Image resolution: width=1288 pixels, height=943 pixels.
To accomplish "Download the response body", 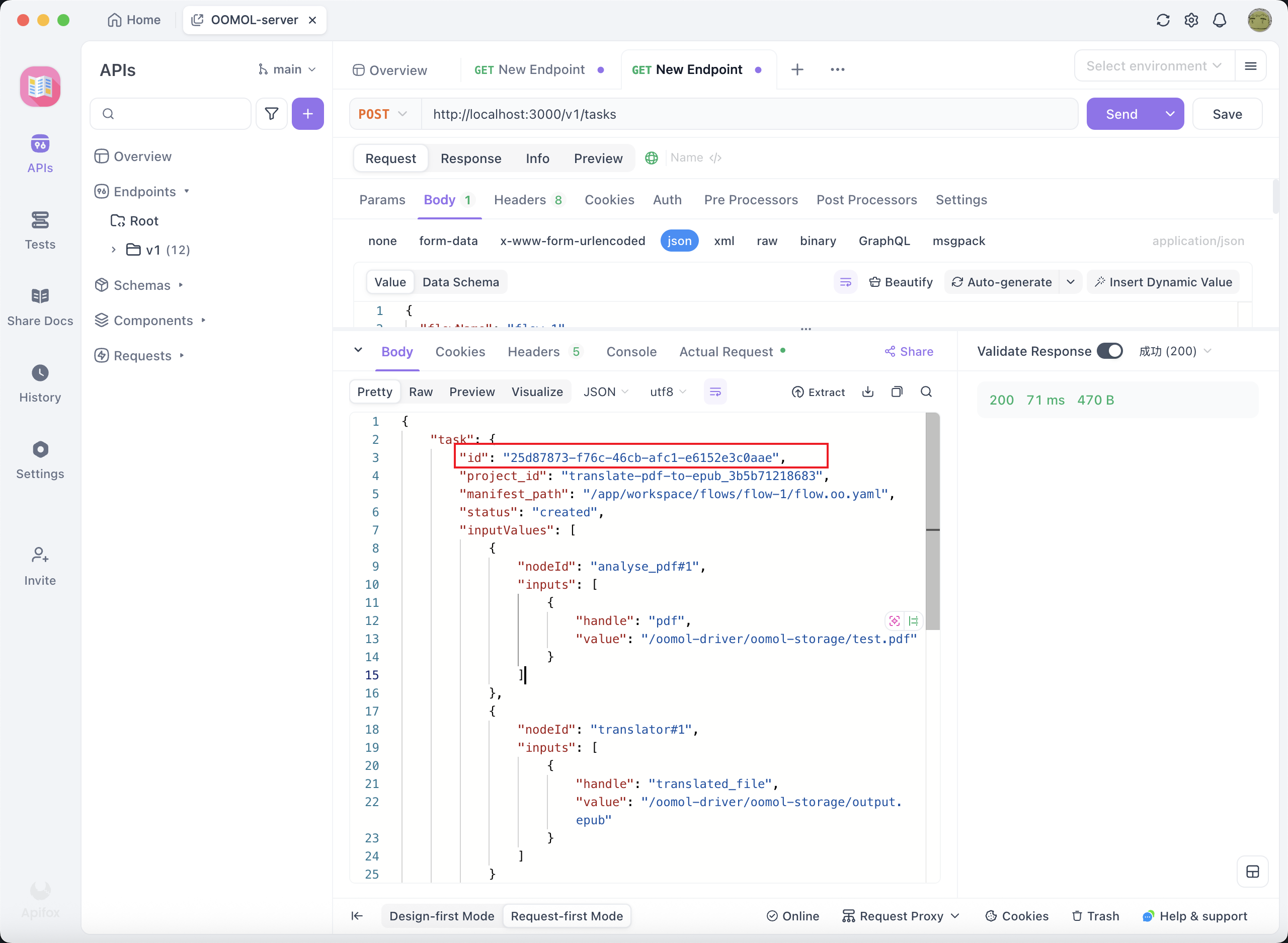I will pyautogui.click(x=867, y=391).
